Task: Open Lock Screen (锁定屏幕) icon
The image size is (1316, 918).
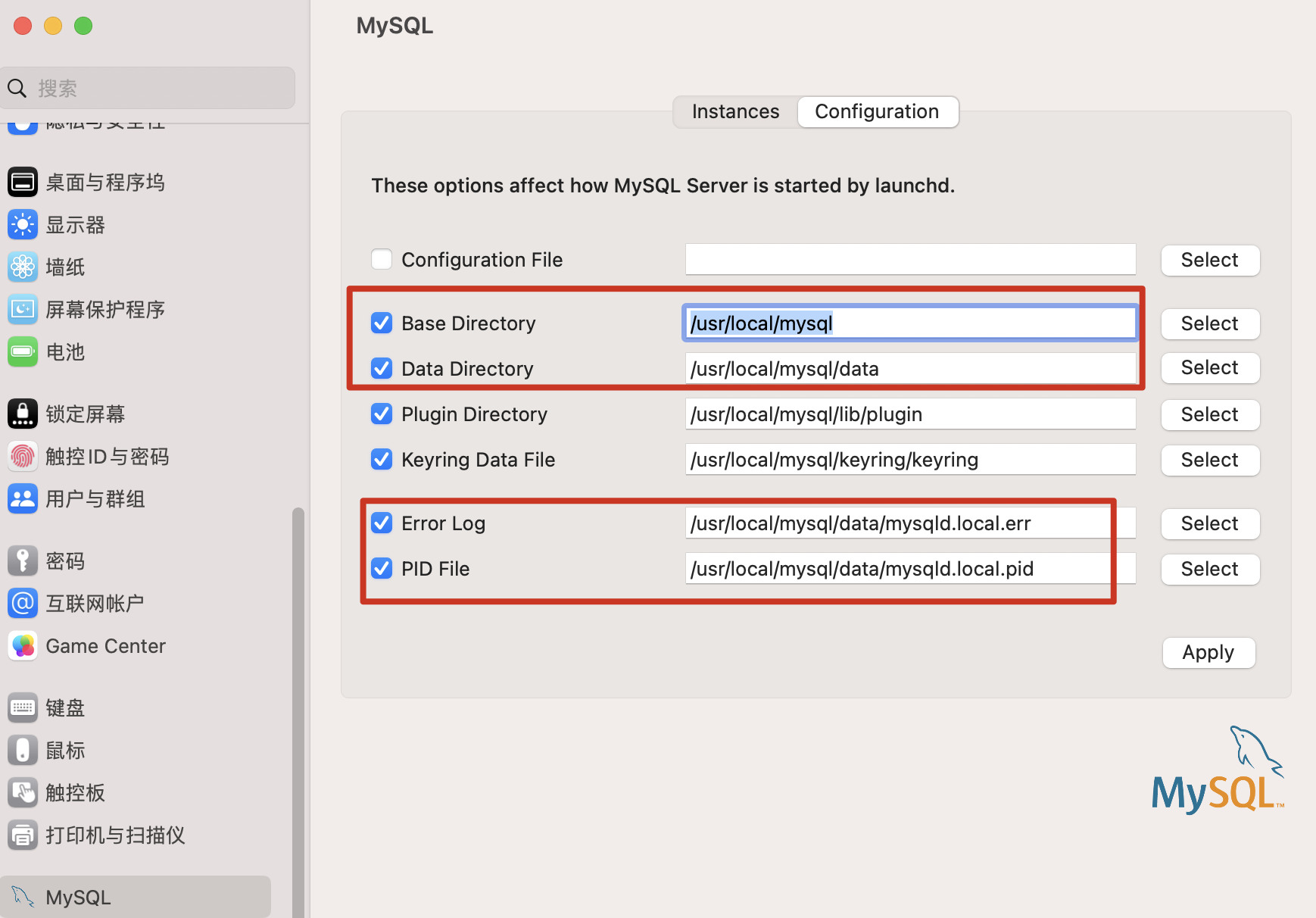Action: (x=23, y=414)
